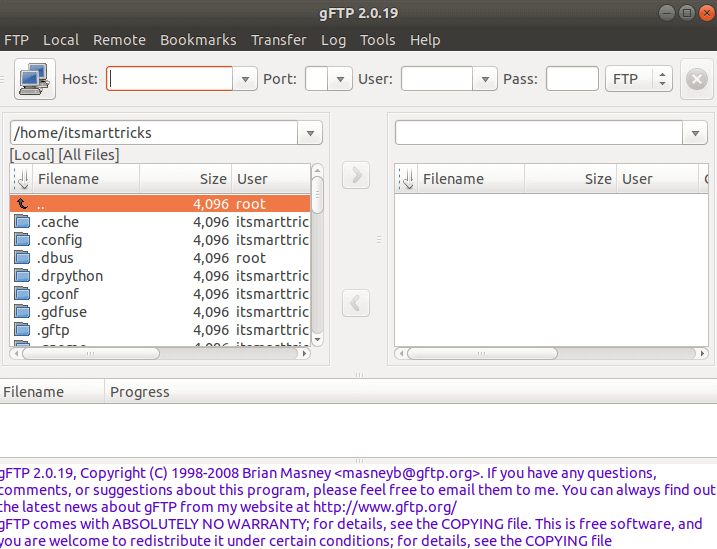
Task: Click local pane scroll down arrow
Action: [317, 340]
